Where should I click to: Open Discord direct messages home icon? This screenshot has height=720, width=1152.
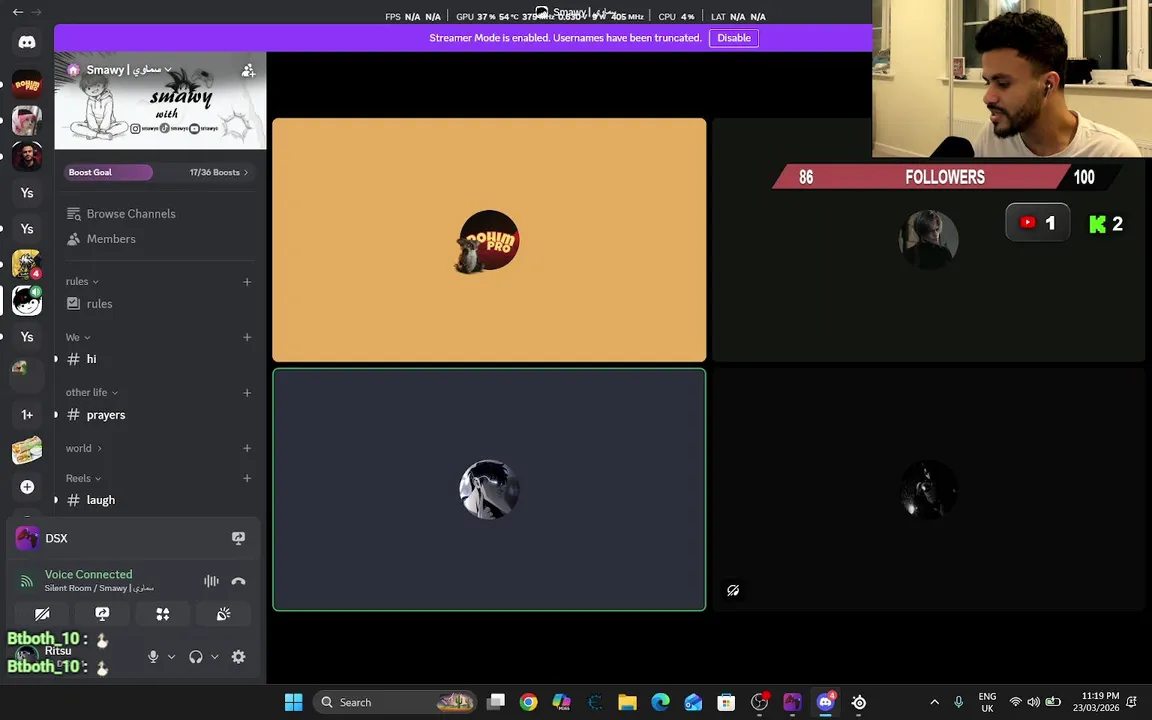coord(27,42)
